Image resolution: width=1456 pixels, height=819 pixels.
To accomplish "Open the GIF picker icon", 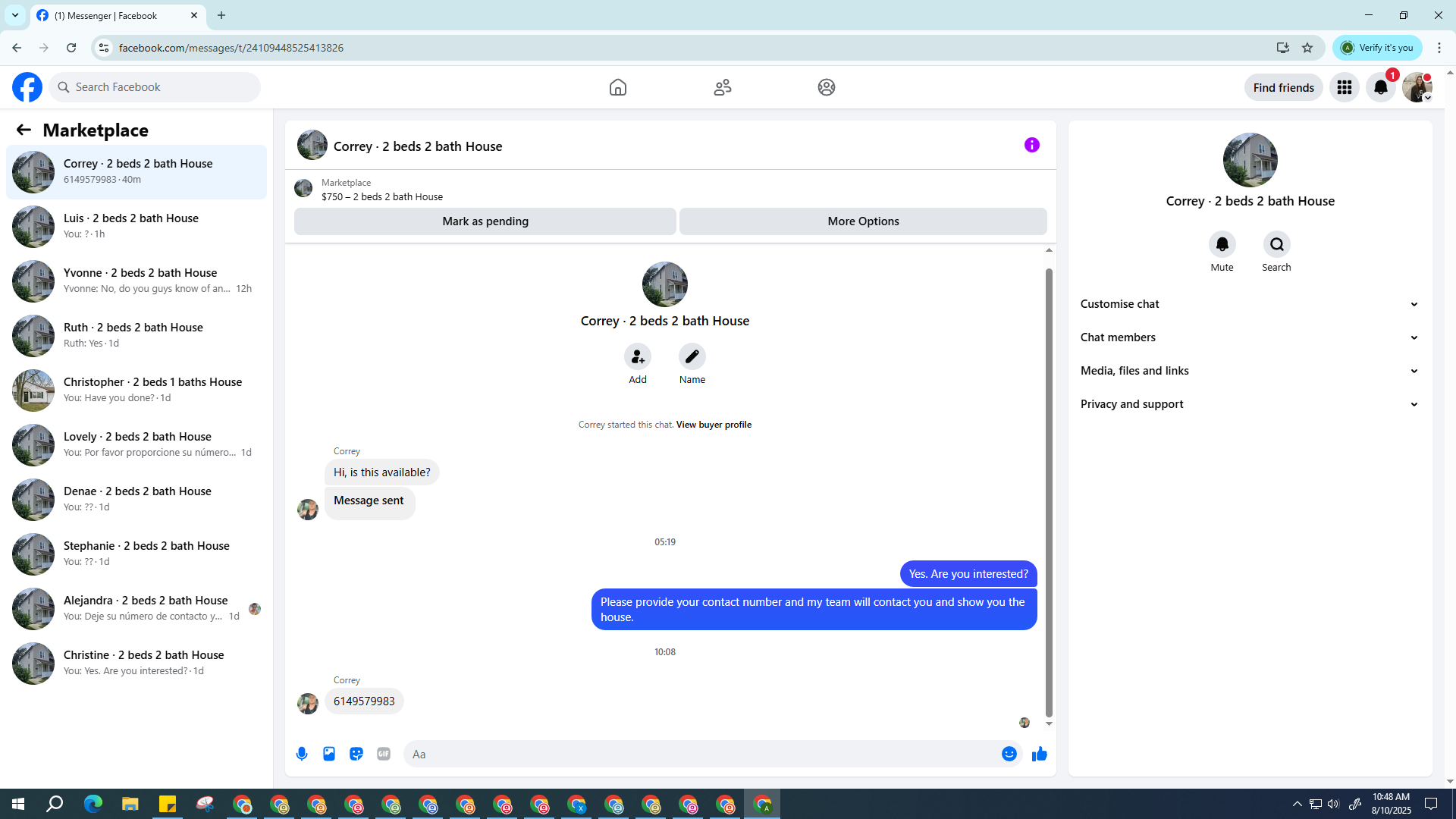I will 384,754.
